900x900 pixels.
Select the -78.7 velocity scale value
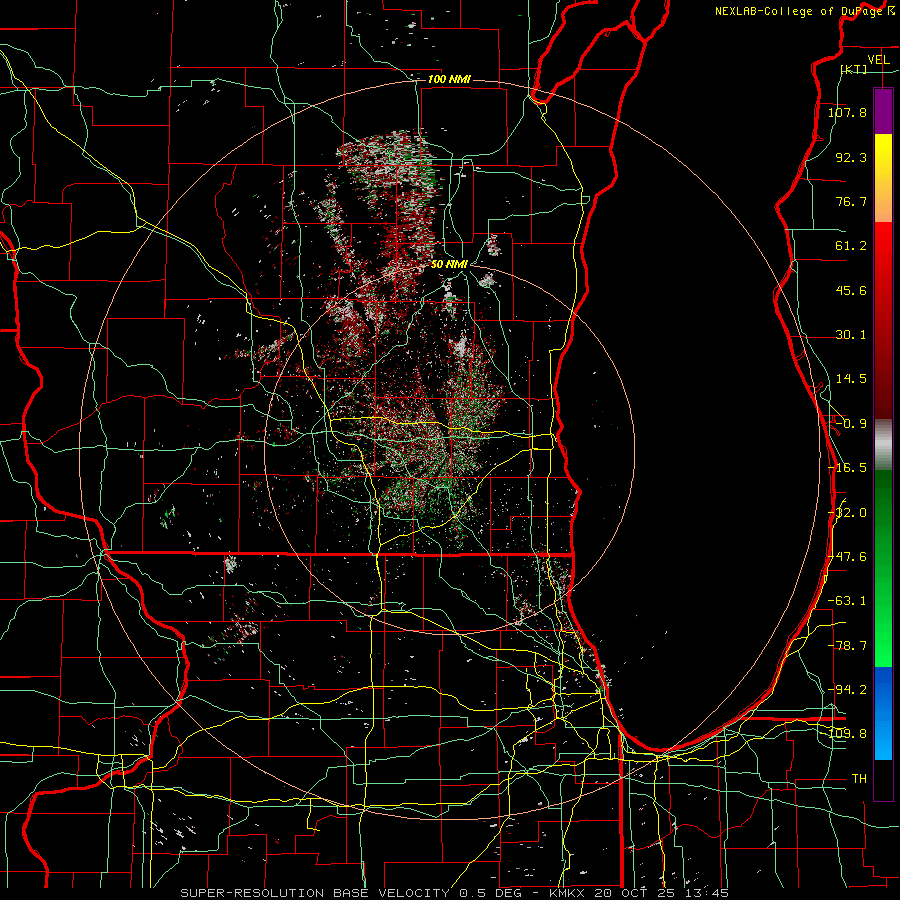[x=847, y=646]
